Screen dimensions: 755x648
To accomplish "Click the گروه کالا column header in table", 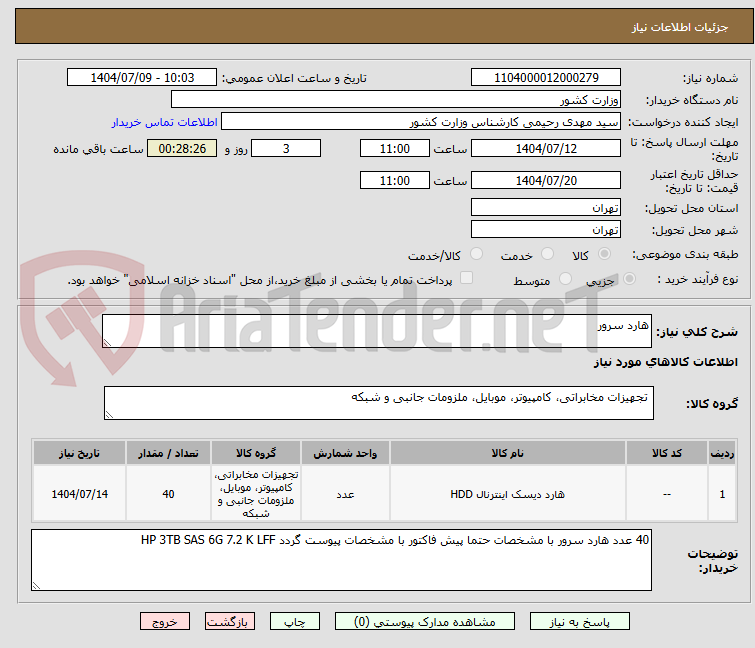I will 256,453.
